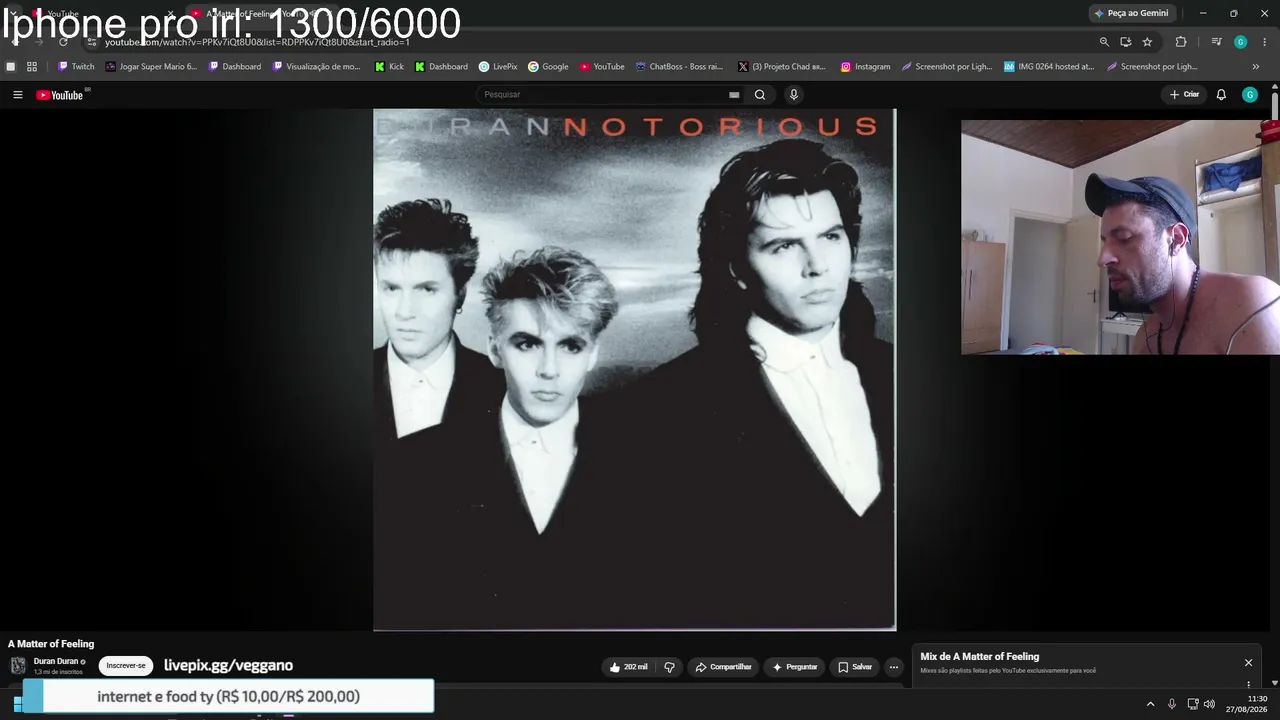The image size is (1280, 720).
Task: Open the Chrome media controls icon
Action: click(1216, 42)
